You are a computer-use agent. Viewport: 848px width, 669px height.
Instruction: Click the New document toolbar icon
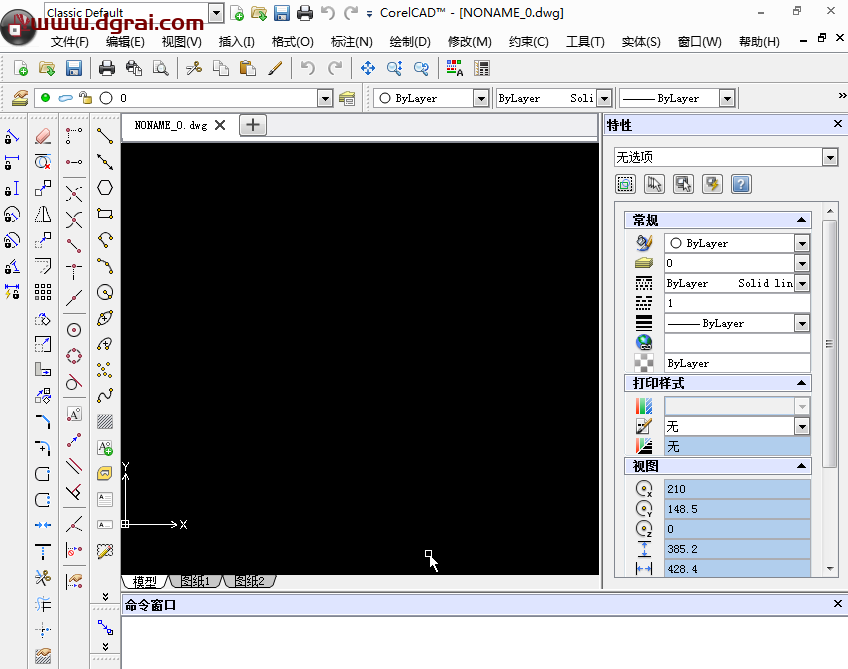(x=21, y=68)
